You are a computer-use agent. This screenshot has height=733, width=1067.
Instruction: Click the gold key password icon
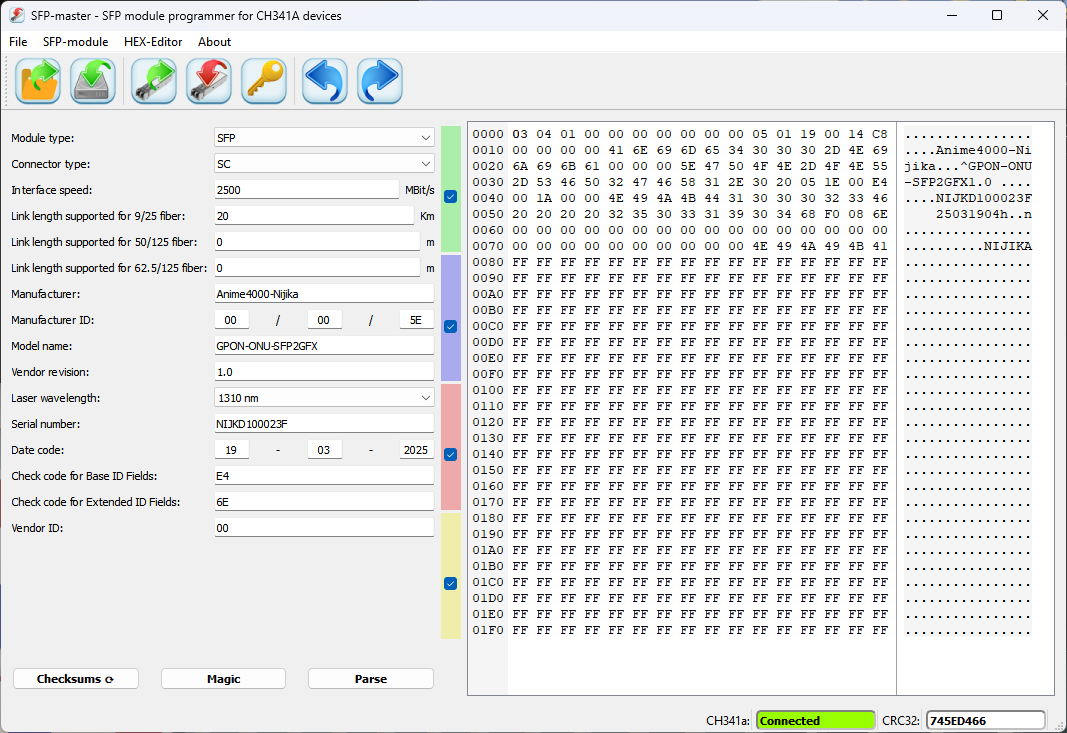(x=264, y=81)
